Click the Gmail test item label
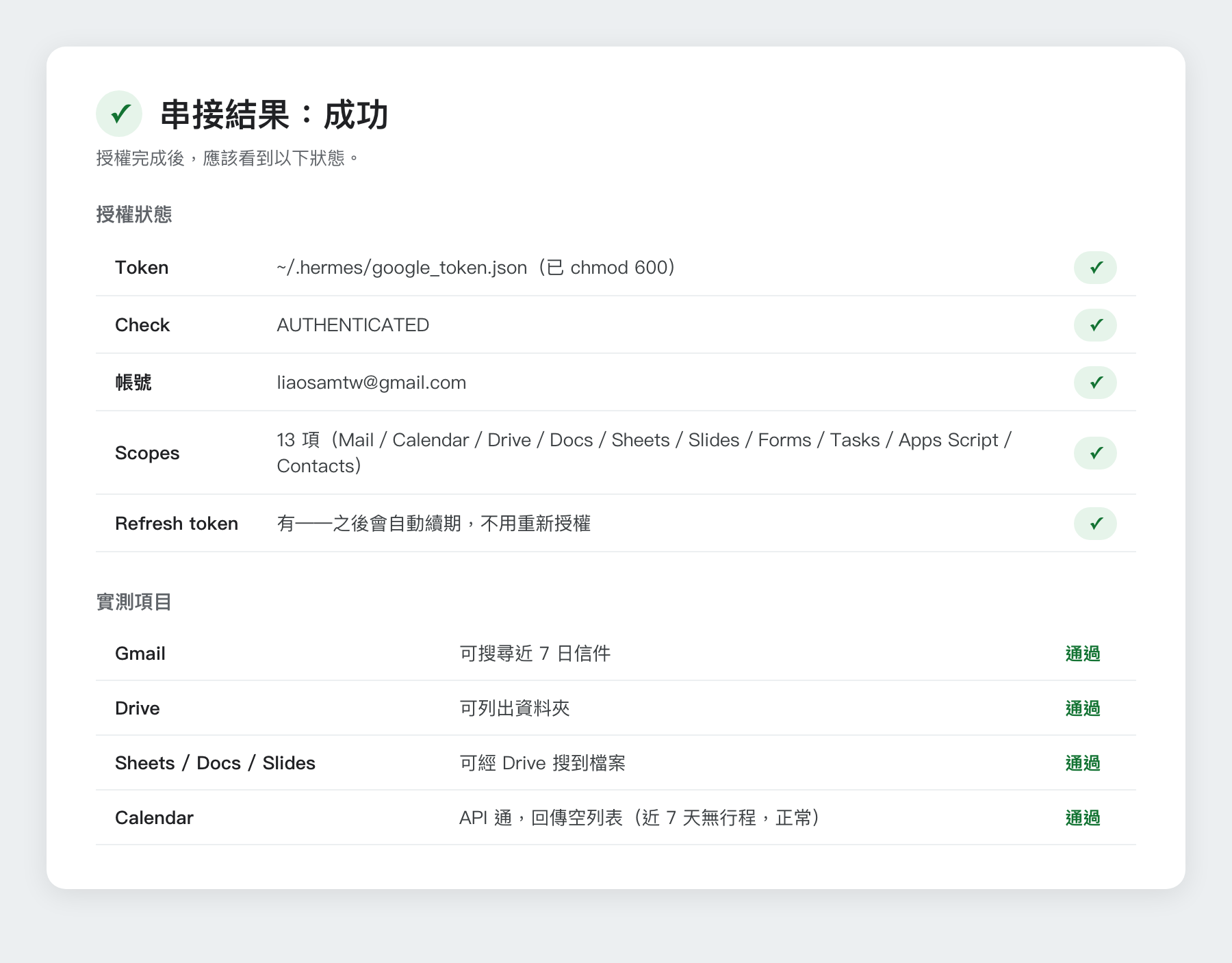The width and height of the screenshot is (1232, 963). [140, 654]
